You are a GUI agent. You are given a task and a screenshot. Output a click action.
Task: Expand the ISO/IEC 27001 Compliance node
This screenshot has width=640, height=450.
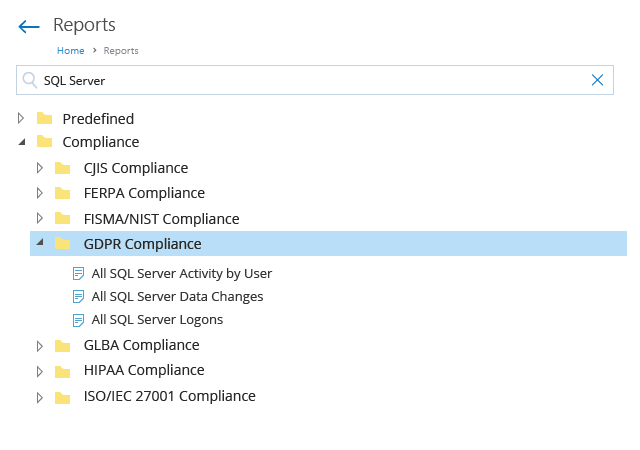pos(40,397)
